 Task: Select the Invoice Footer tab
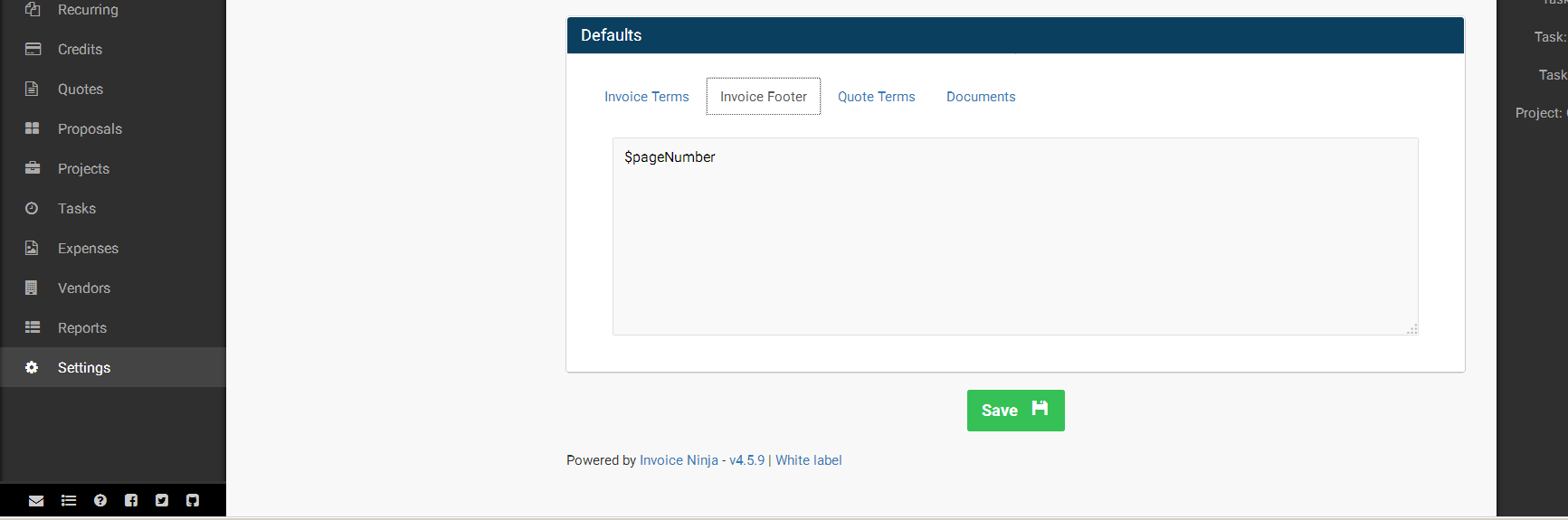[x=764, y=97]
